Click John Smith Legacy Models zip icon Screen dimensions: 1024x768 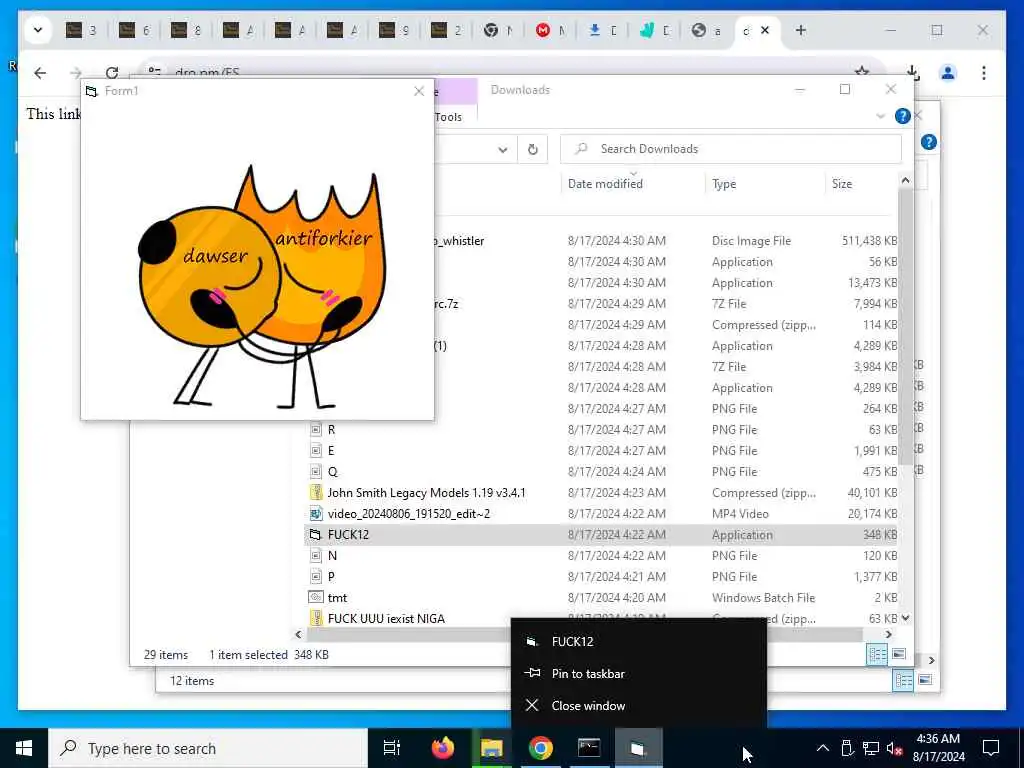[x=316, y=493]
